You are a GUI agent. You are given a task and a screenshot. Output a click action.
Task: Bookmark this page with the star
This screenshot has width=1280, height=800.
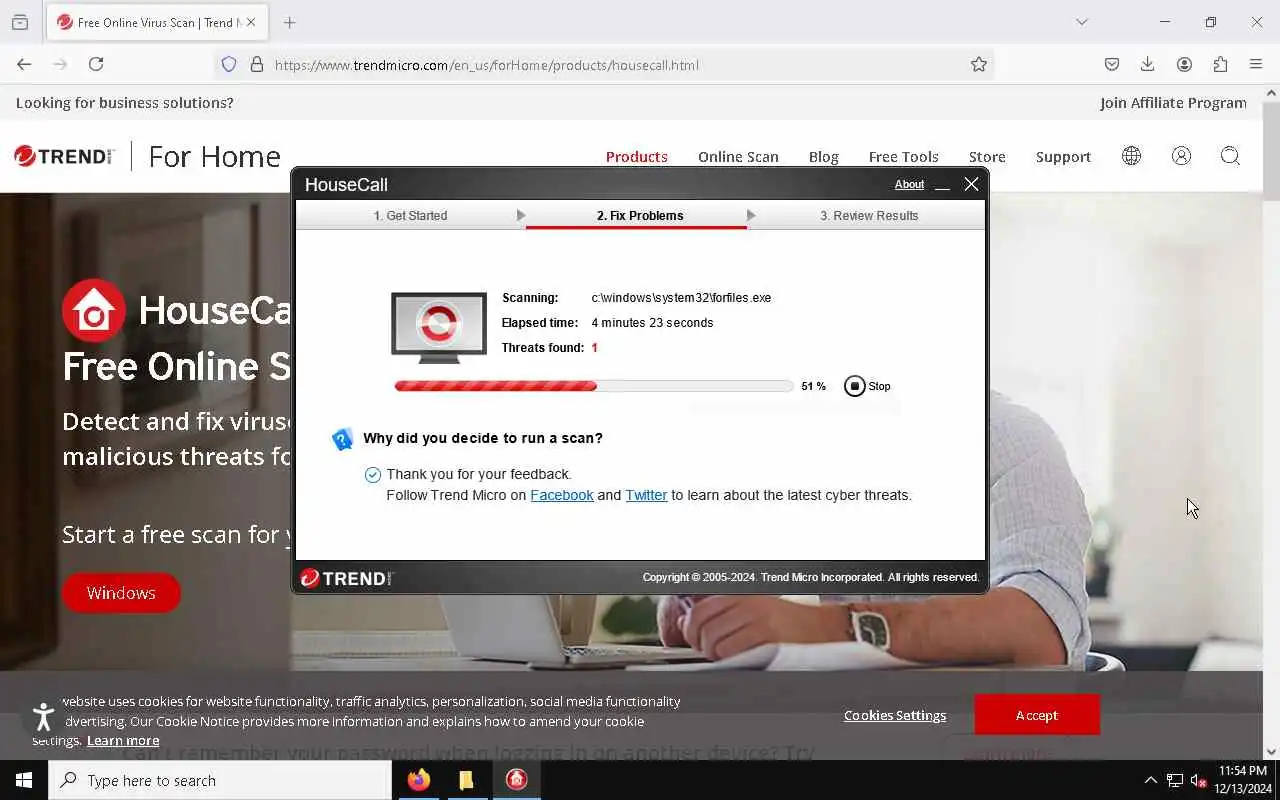coord(979,64)
